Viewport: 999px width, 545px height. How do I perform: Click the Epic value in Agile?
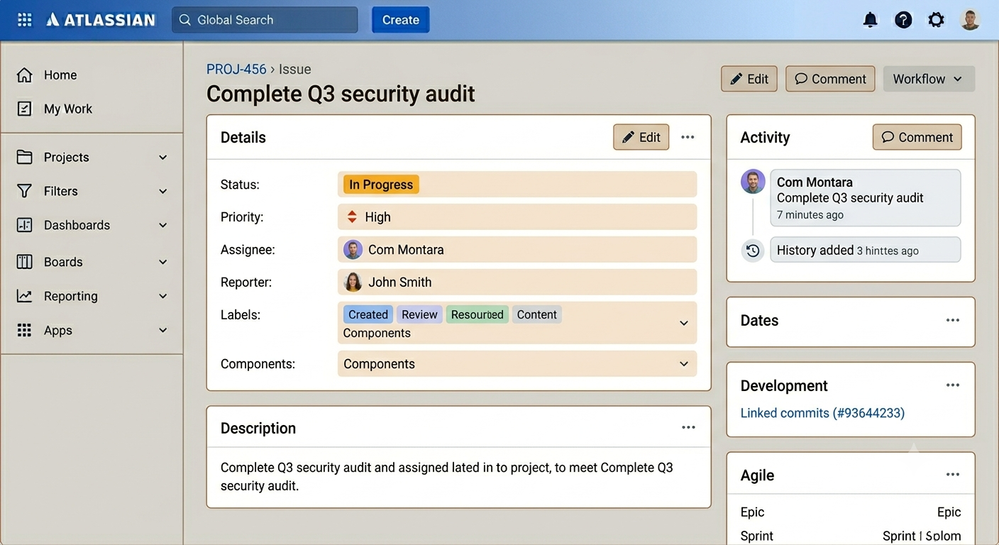coord(949,512)
